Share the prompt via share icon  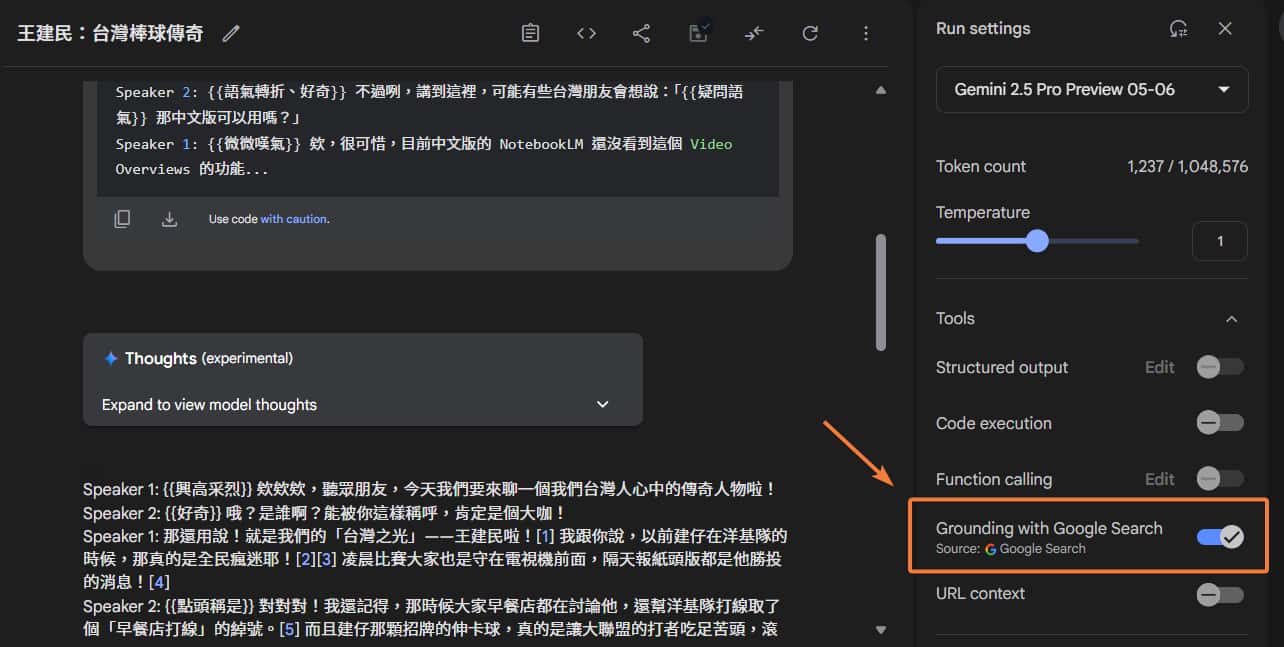coord(641,33)
